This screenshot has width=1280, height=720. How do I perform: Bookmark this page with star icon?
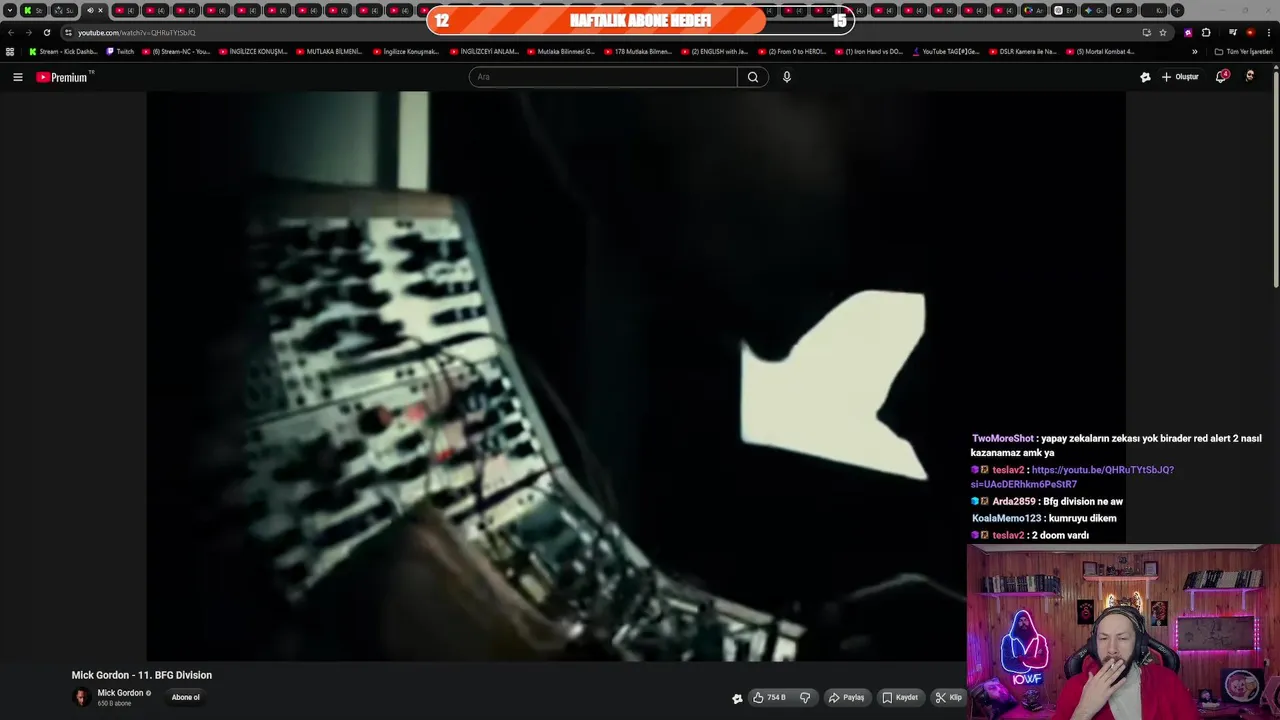click(x=1163, y=32)
